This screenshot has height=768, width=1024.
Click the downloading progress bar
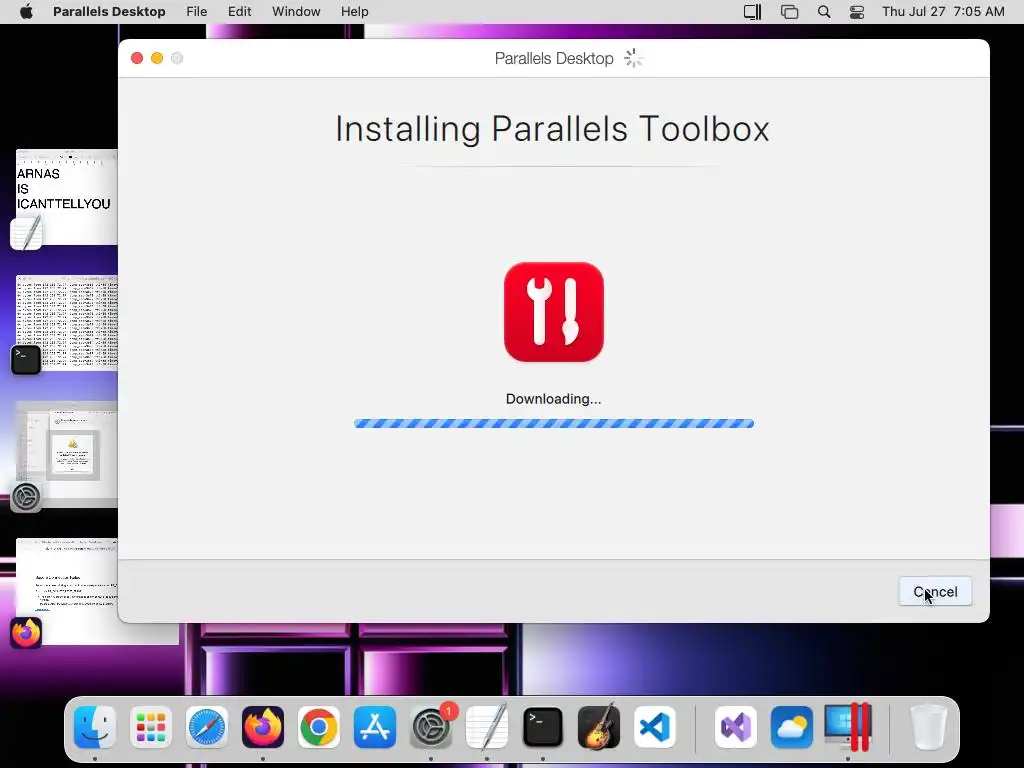tap(554, 424)
